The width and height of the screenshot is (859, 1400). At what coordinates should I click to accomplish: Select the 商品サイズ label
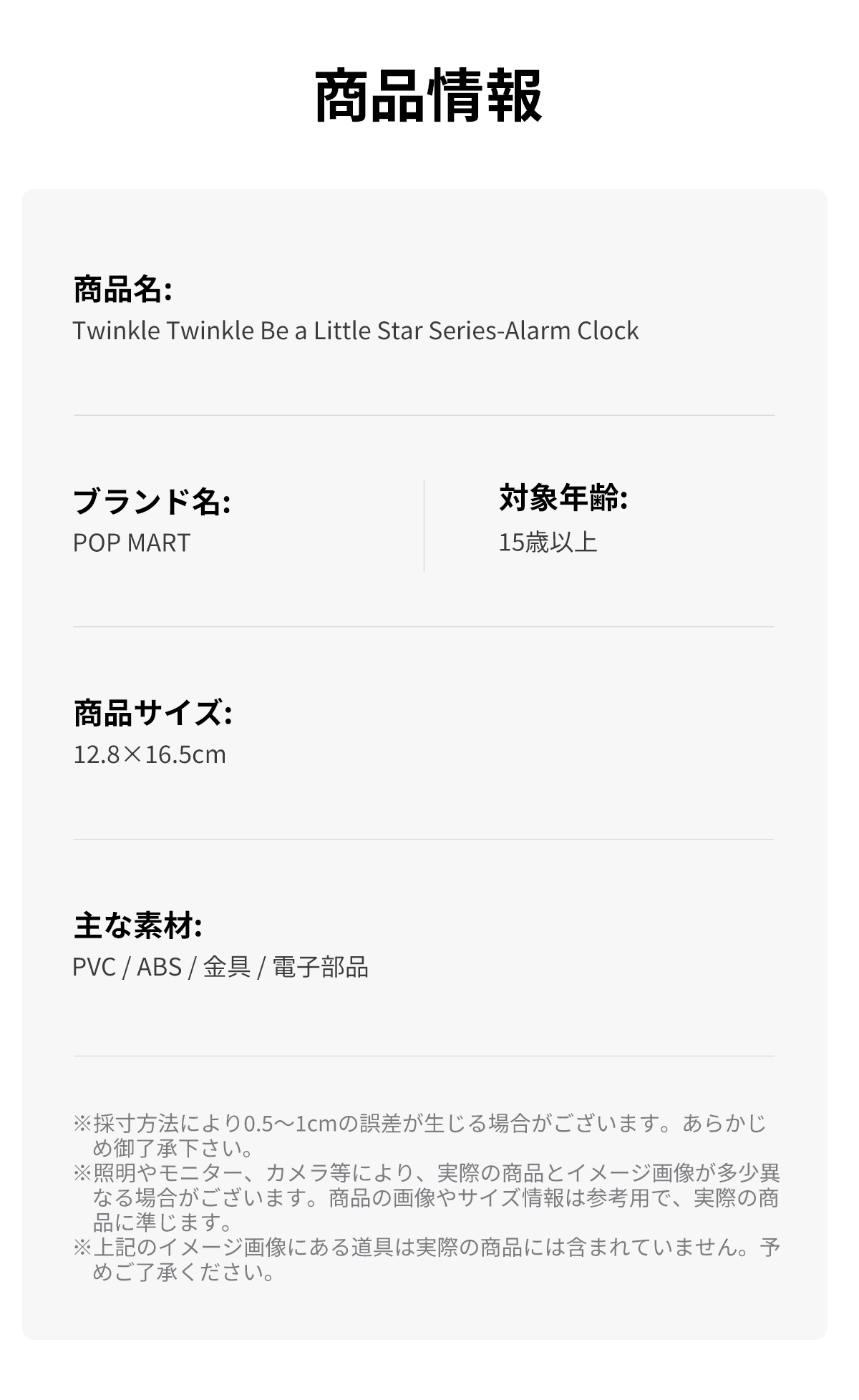[152, 713]
